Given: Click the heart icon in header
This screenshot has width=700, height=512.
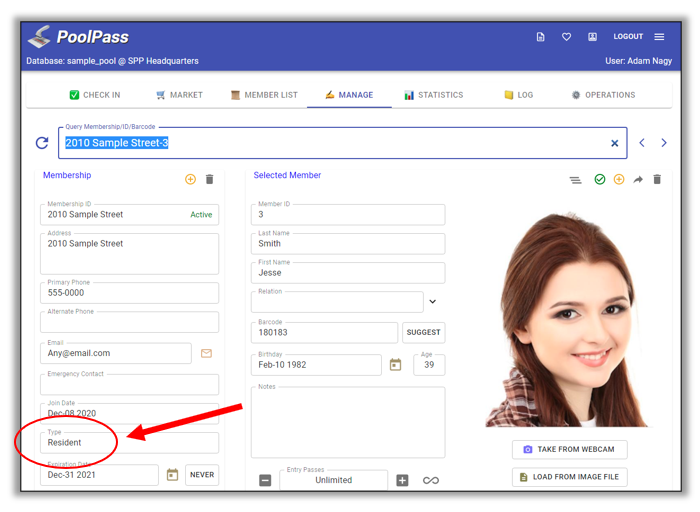Looking at the screenshot, I should [x=566, y=37].
